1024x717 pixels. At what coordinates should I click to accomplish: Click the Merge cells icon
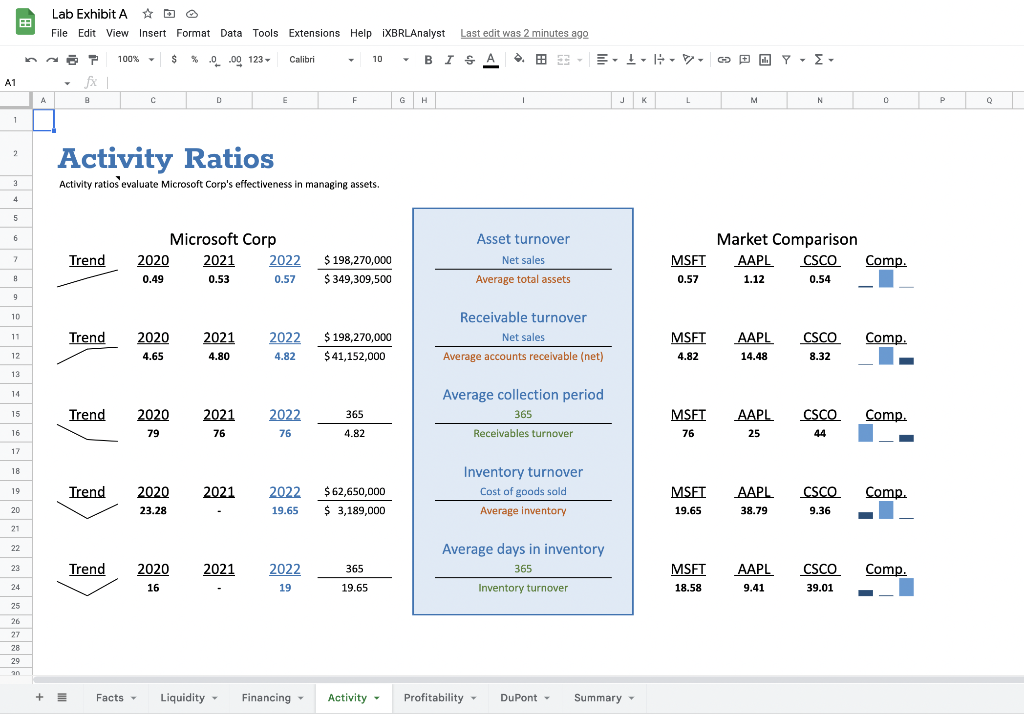[564, 59]
